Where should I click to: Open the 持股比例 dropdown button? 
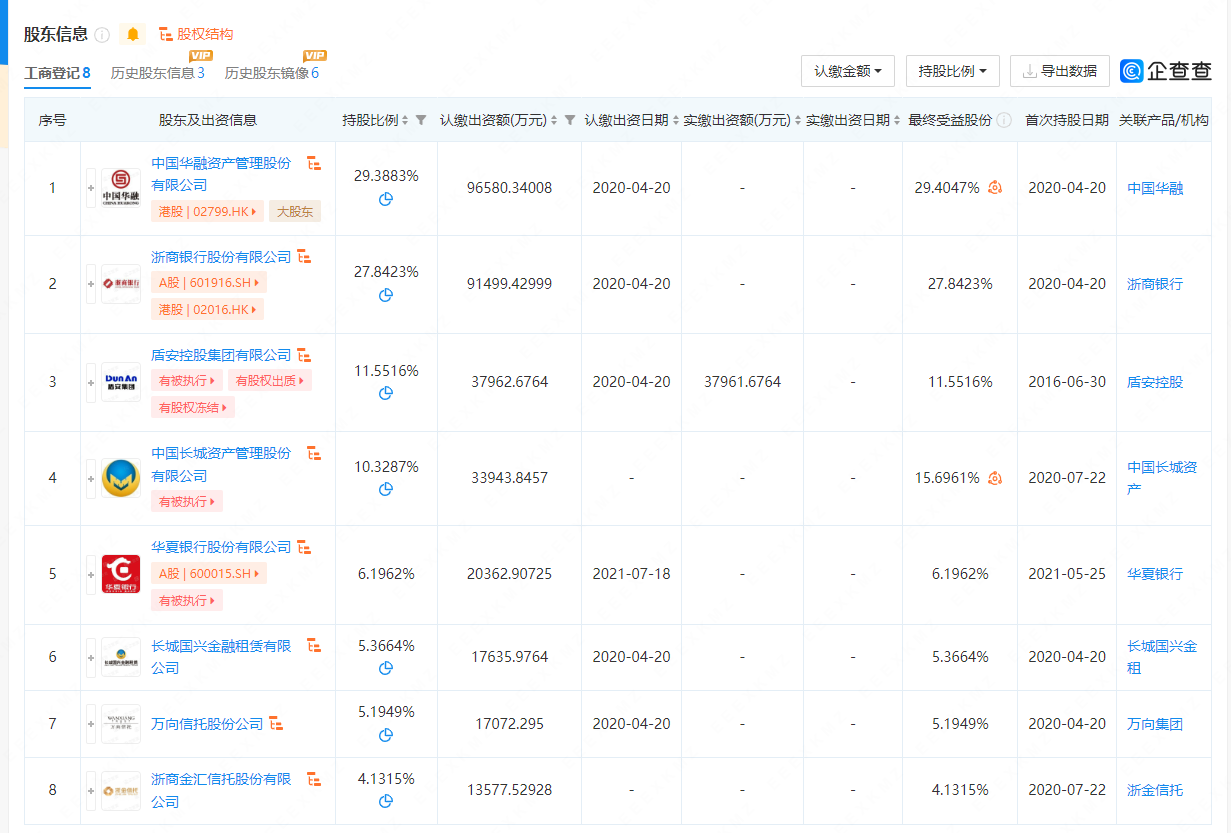tap(953, 71)
